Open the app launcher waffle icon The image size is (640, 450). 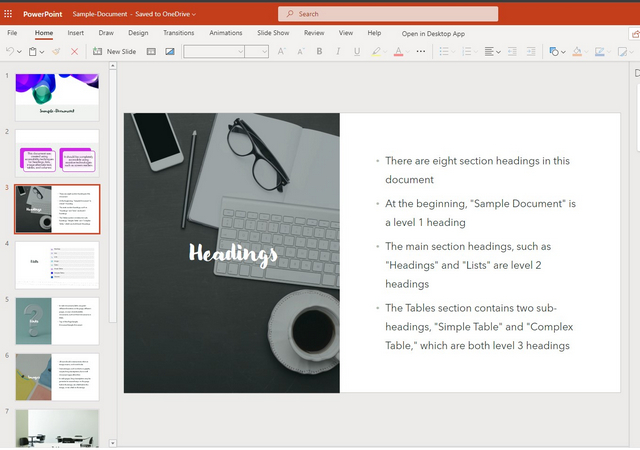click(x=8, y=14)
